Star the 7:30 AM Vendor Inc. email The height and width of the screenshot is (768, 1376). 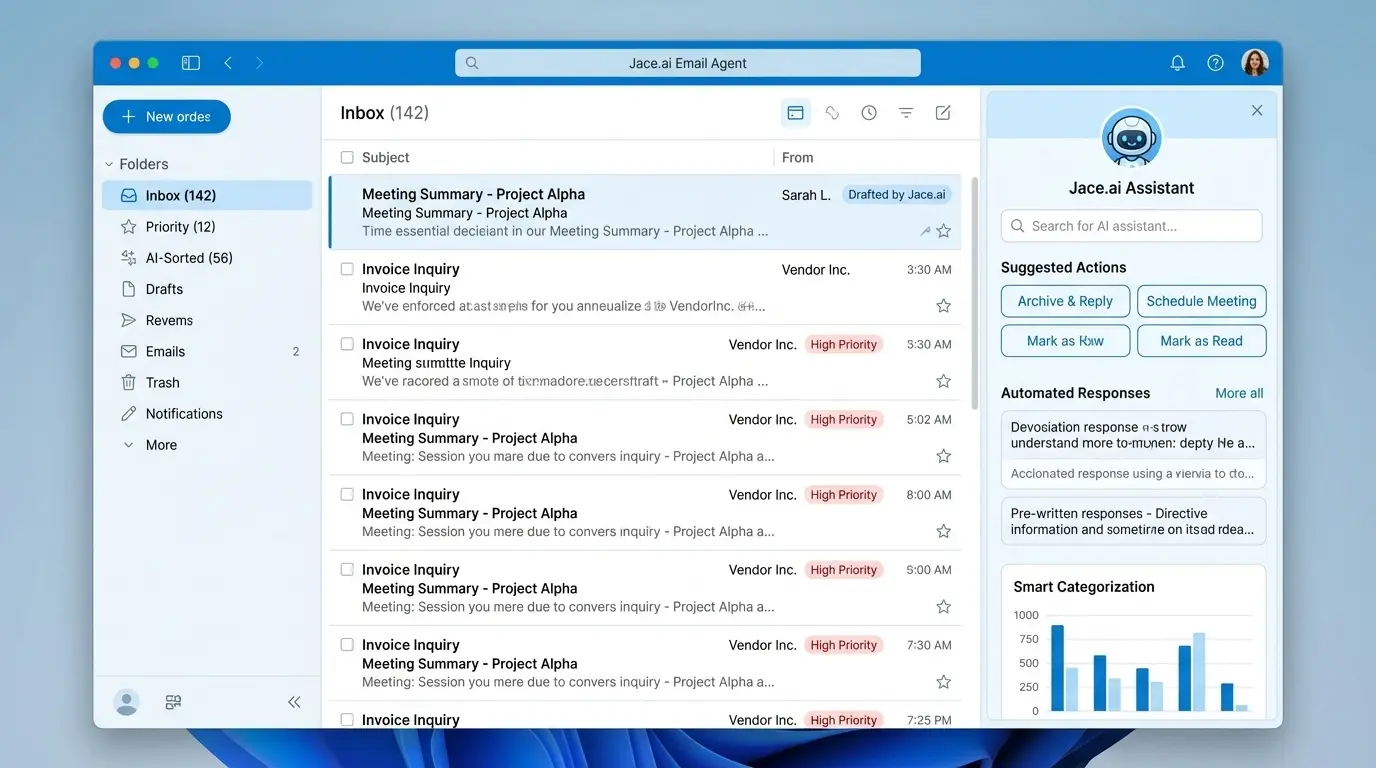[x=943, y=682]
